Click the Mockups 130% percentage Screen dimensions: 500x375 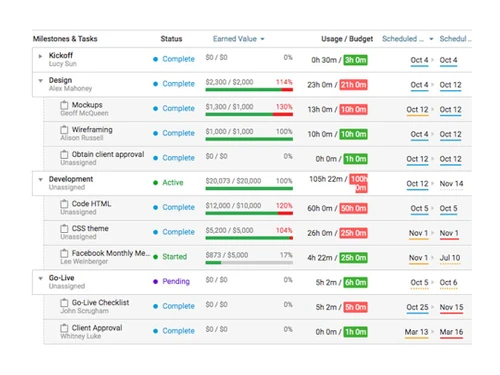point(284,107)
